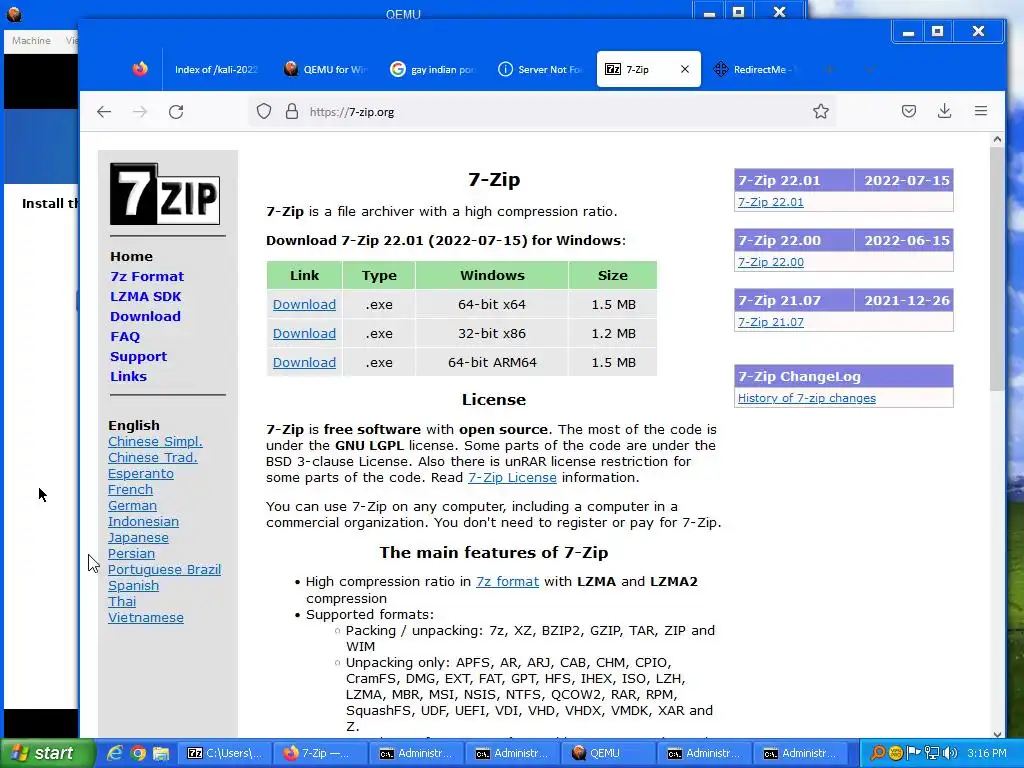1024x768 pixels.
Task: Open the 7z format link in features
Action: (507, 581)
